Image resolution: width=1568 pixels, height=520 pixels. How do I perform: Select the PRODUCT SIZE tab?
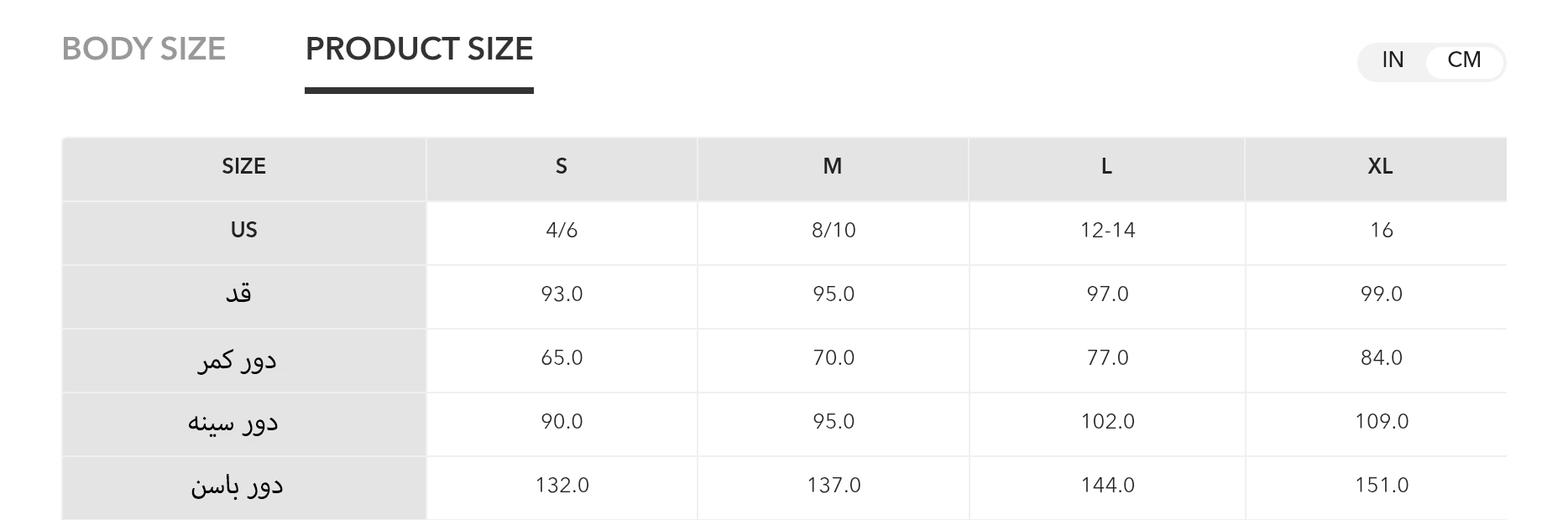419,49
